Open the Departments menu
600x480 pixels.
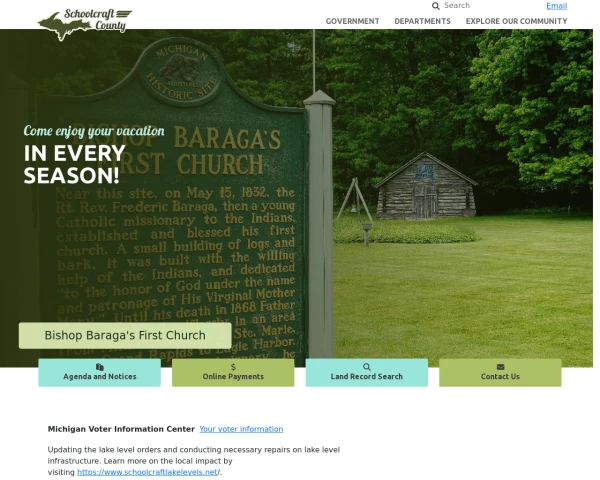422,21
